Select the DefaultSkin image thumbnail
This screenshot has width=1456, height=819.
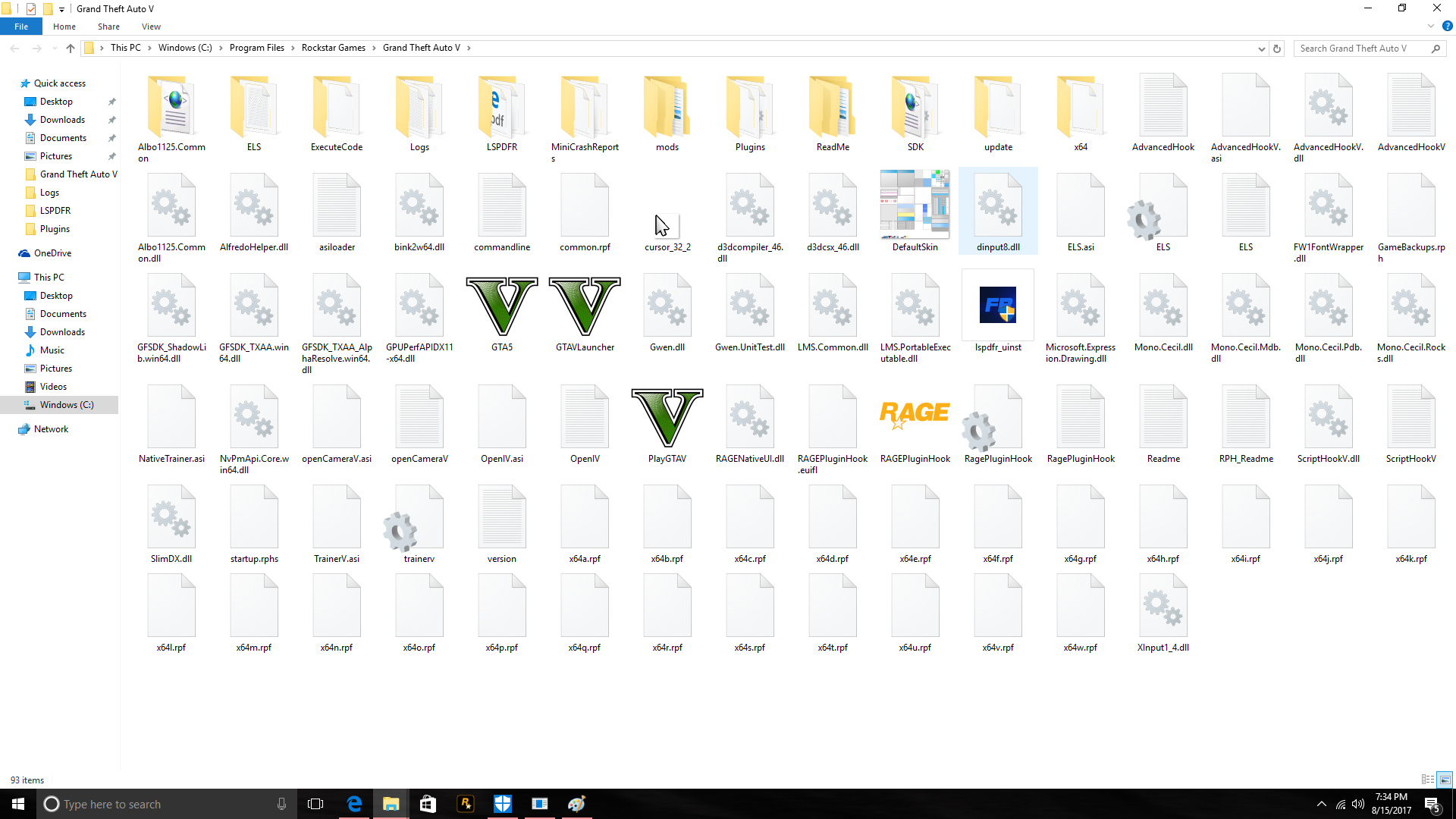click(x=915, y=203)
